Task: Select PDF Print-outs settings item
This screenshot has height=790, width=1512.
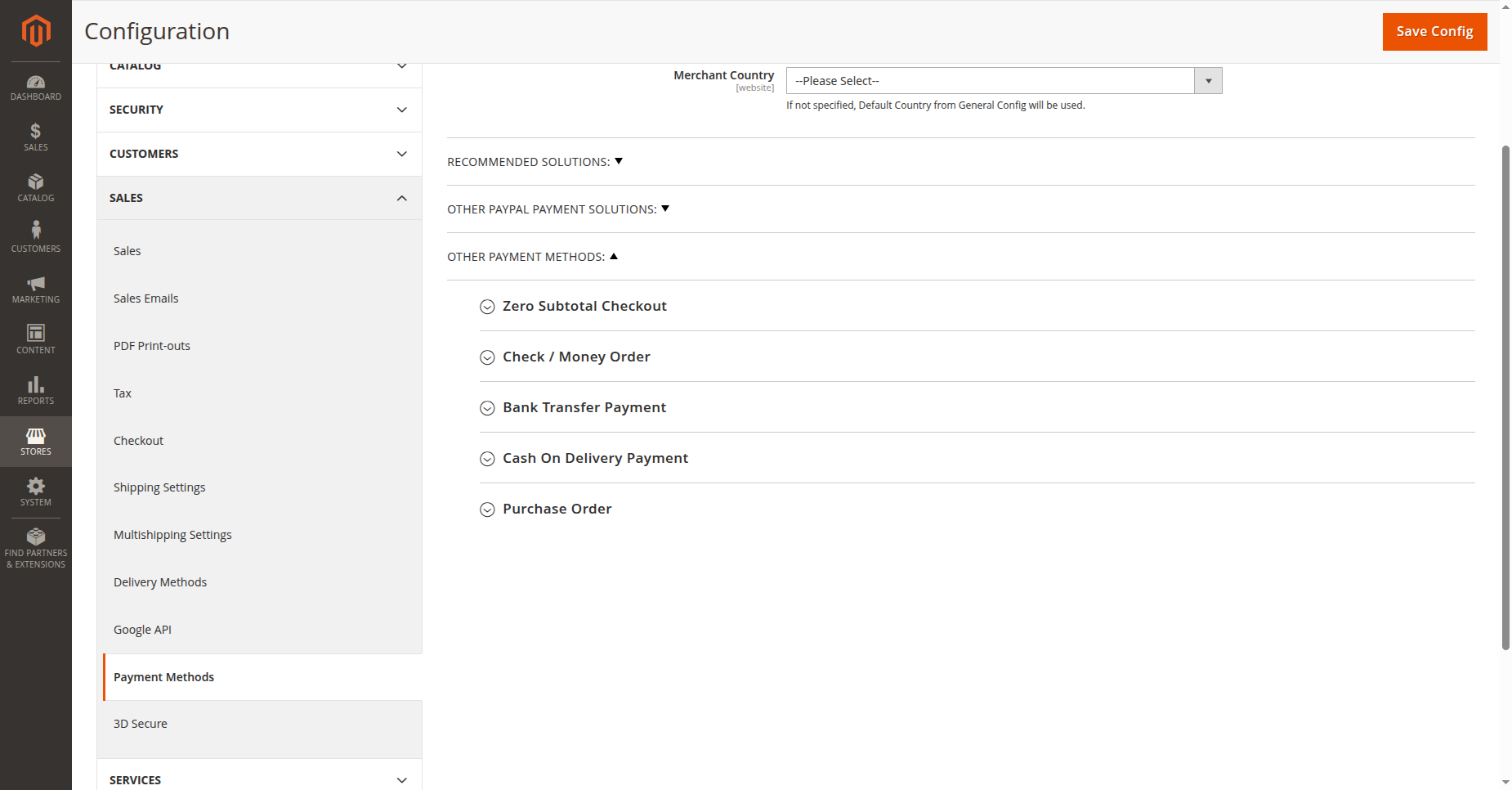Action: tap(152, 346)
